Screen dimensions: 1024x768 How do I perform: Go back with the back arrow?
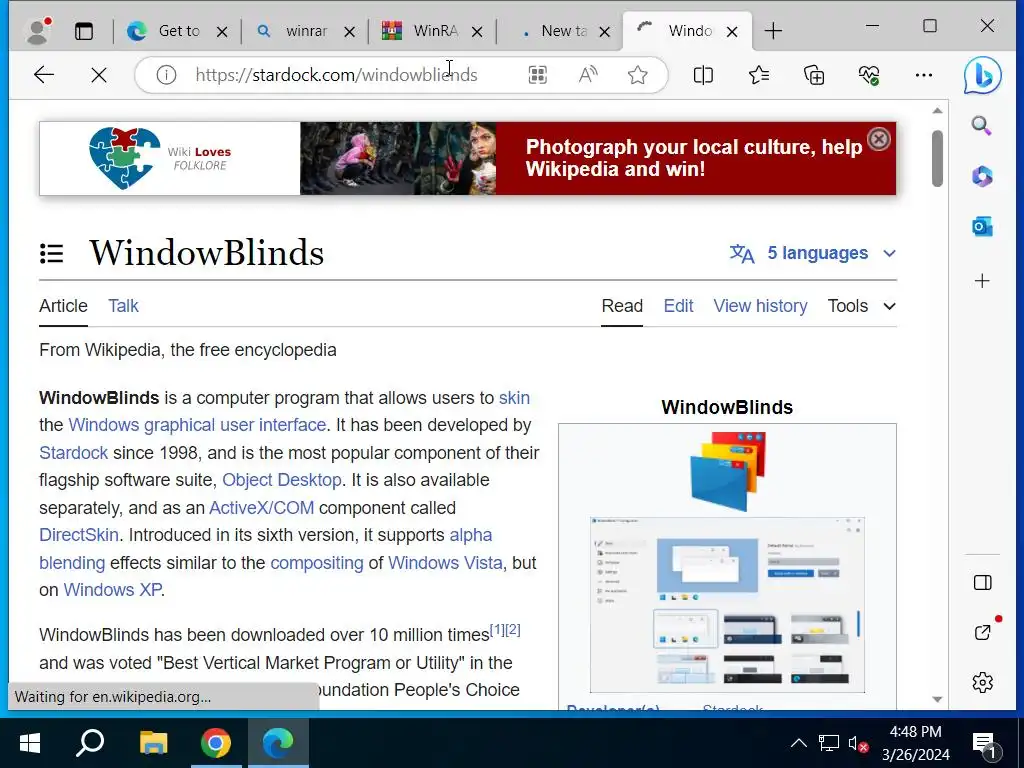(44, 75)
